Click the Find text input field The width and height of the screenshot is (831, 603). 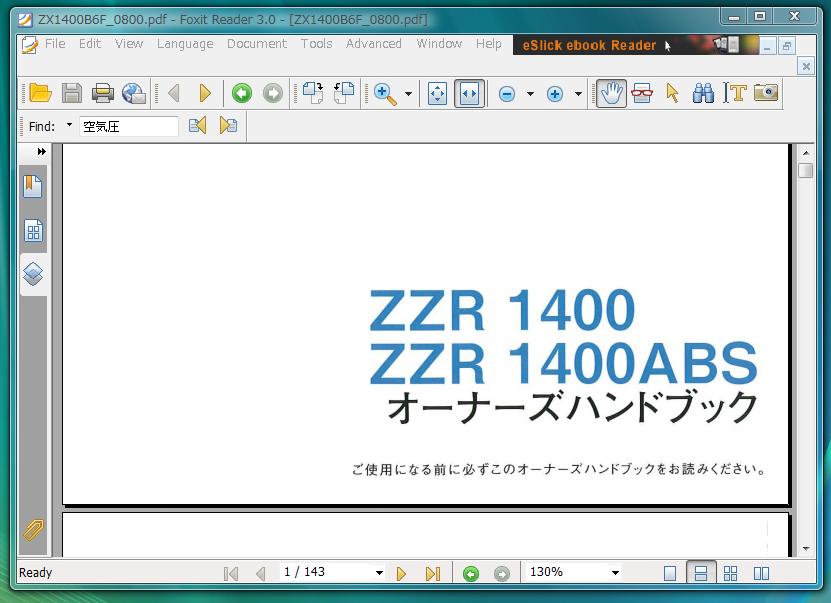pos(129,126)
